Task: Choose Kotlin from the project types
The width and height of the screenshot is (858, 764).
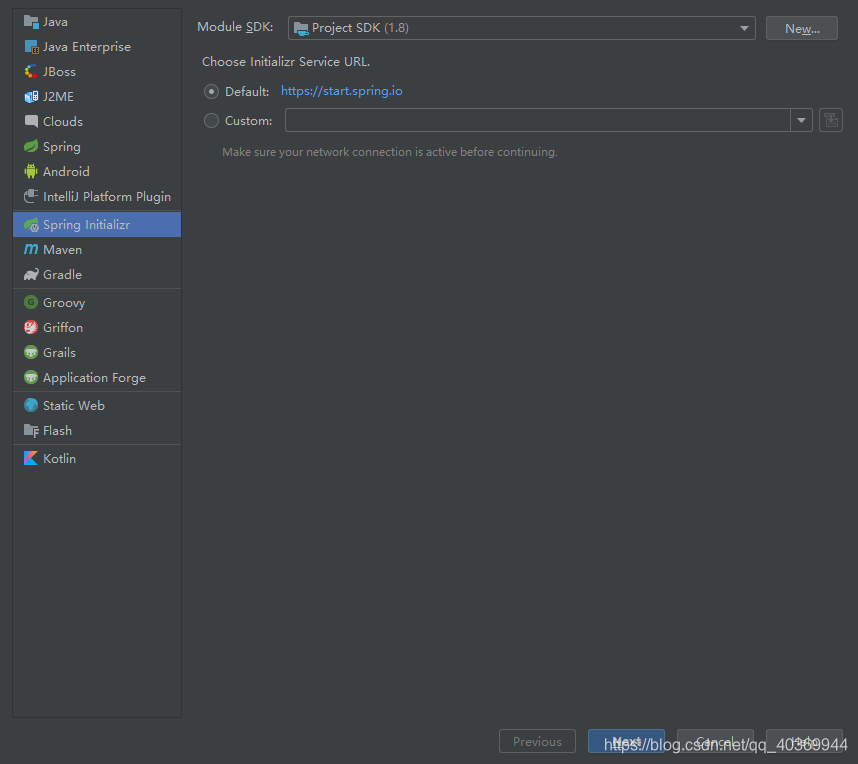Action: tap(60, 459)
